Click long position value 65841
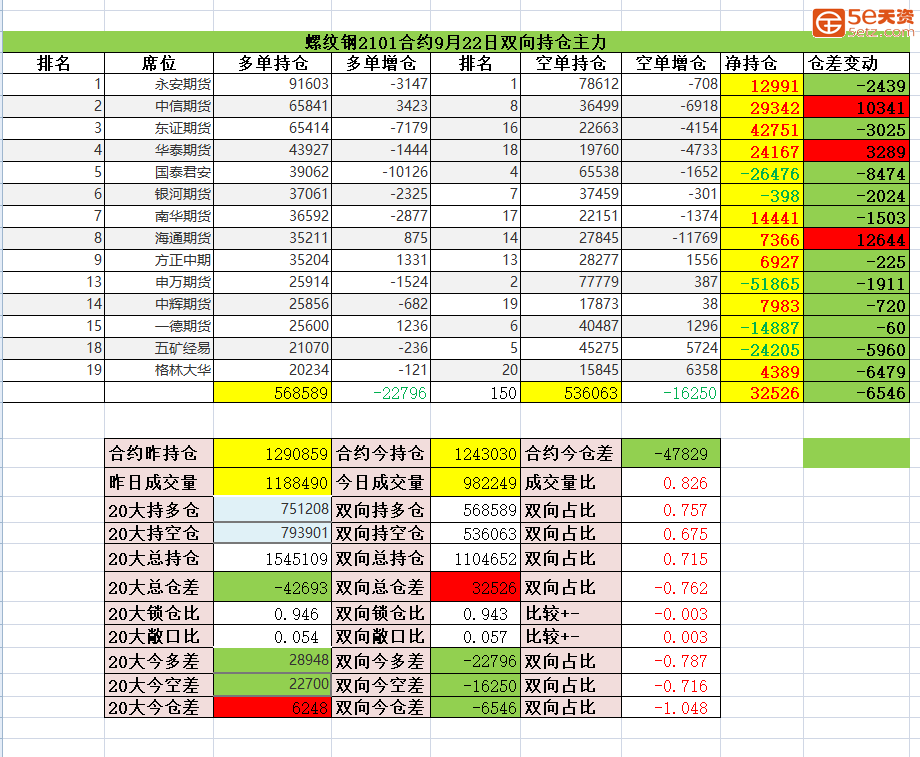The width and height of the screenshot is (920, 757). pyautogui.click(x=273, y=107)
